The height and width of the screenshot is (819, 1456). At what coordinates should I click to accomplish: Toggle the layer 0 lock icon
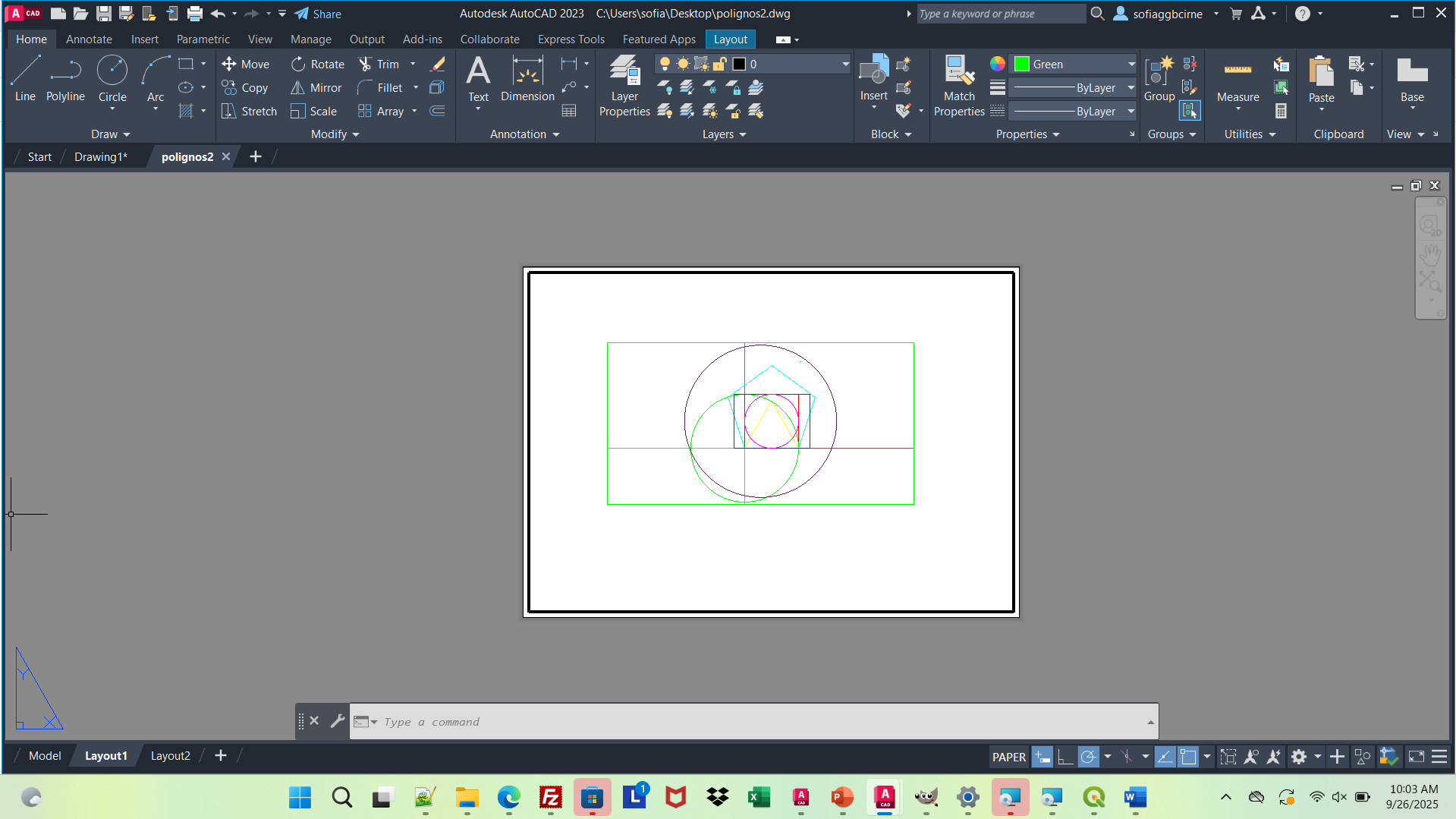720,65
